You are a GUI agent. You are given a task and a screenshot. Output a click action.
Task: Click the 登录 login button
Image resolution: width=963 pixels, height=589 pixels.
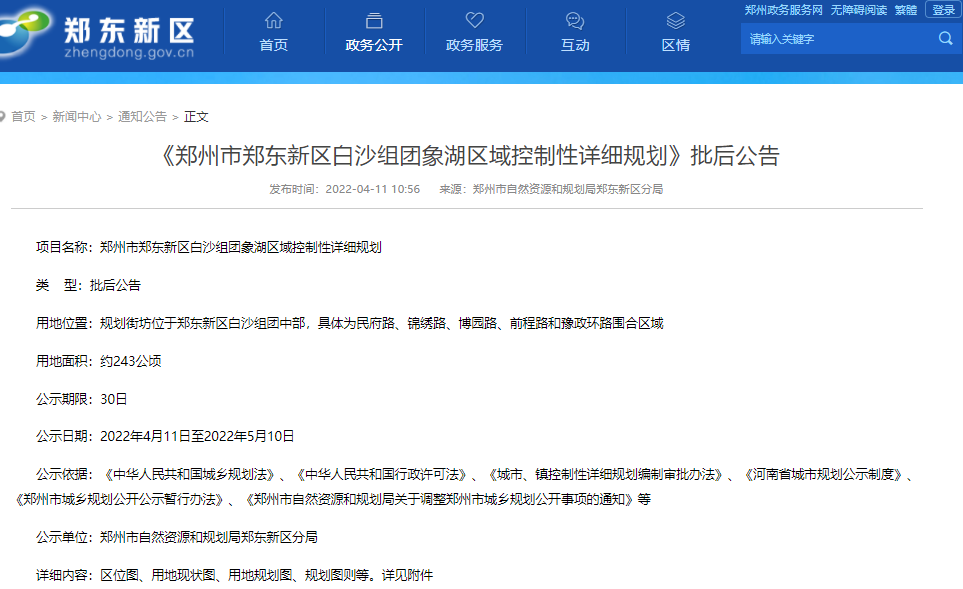click(x=943, y=10)
